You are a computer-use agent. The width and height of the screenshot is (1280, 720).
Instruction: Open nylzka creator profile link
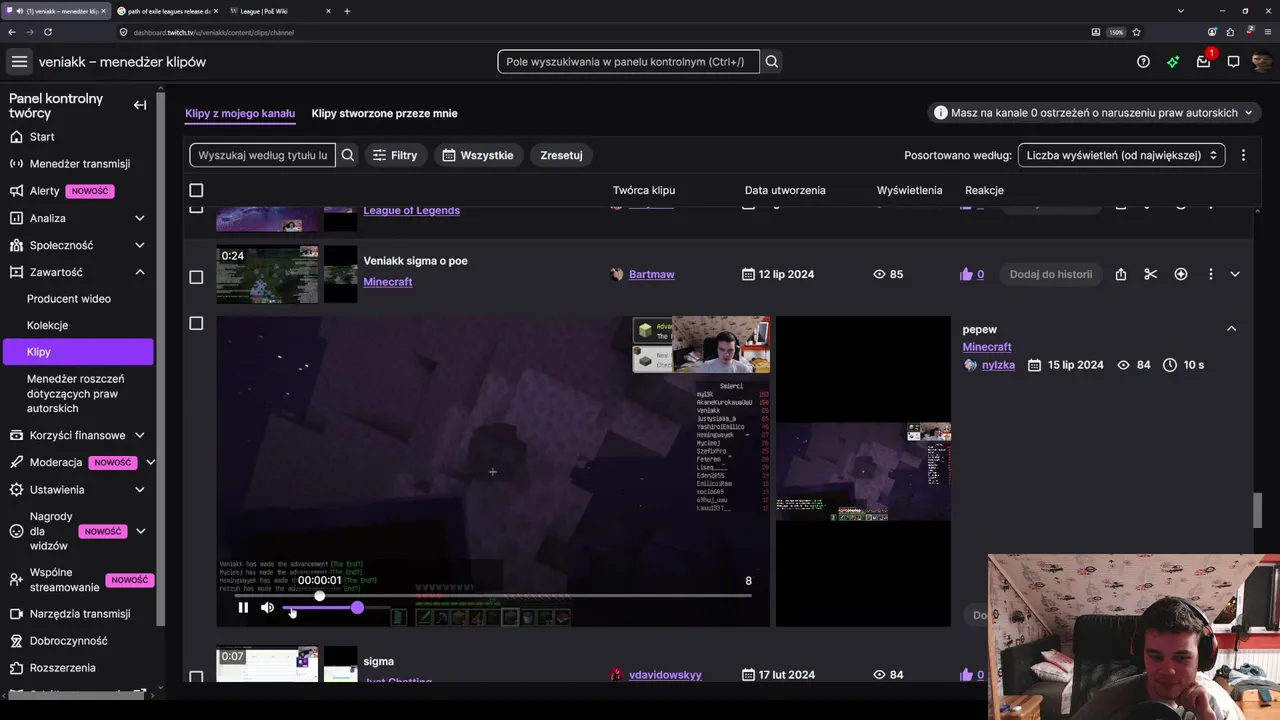point(998,365)
